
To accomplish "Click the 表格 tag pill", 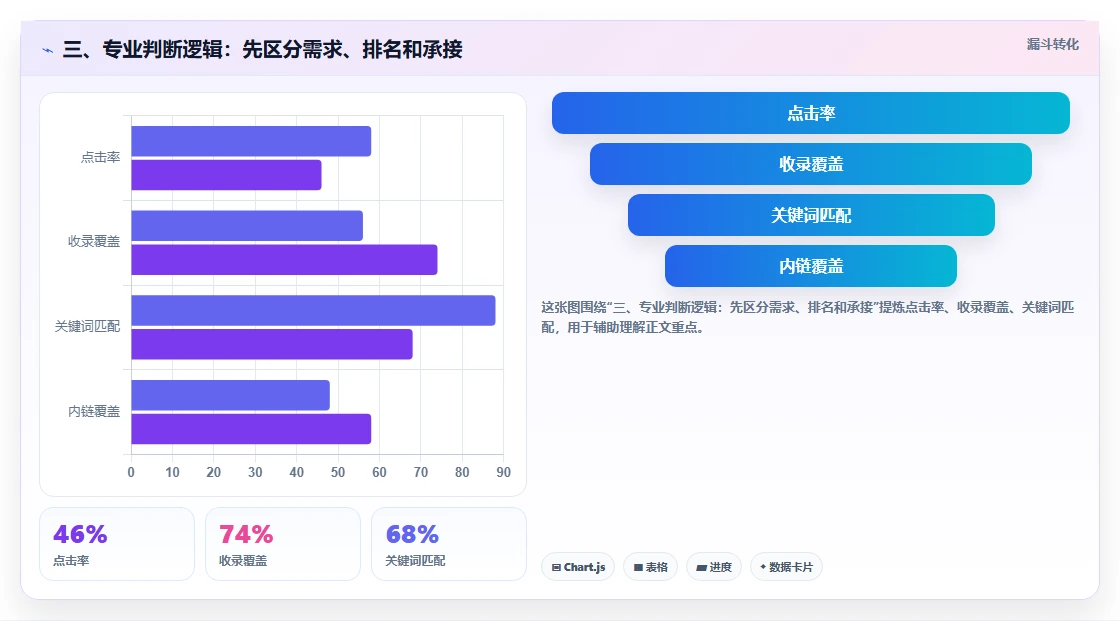I will pyautogui.click(x=650, y=567).
